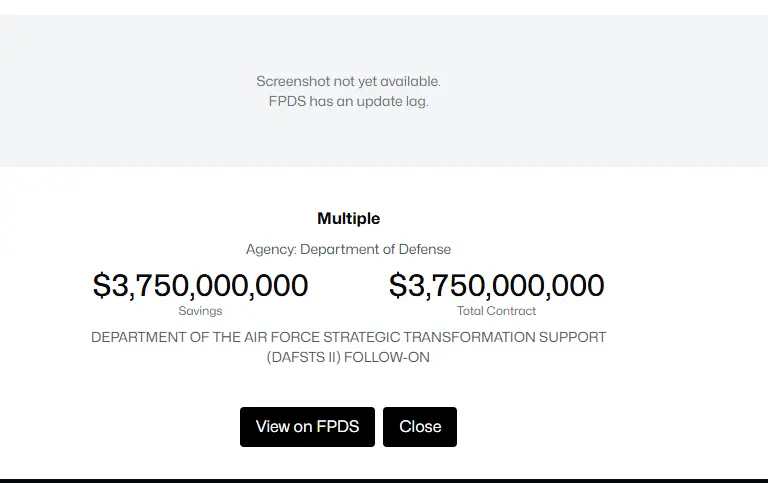This screenshot has height=483, width=768.
Task: Click the "Agency:" label word
Action: (271, 249)
